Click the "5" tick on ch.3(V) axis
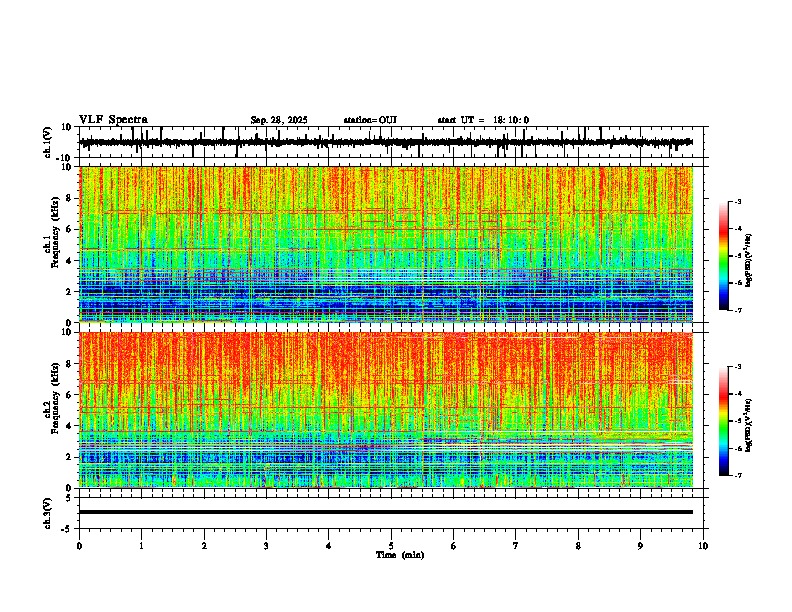The width and height of the screenshot is (792, 612). click(69, 497)
